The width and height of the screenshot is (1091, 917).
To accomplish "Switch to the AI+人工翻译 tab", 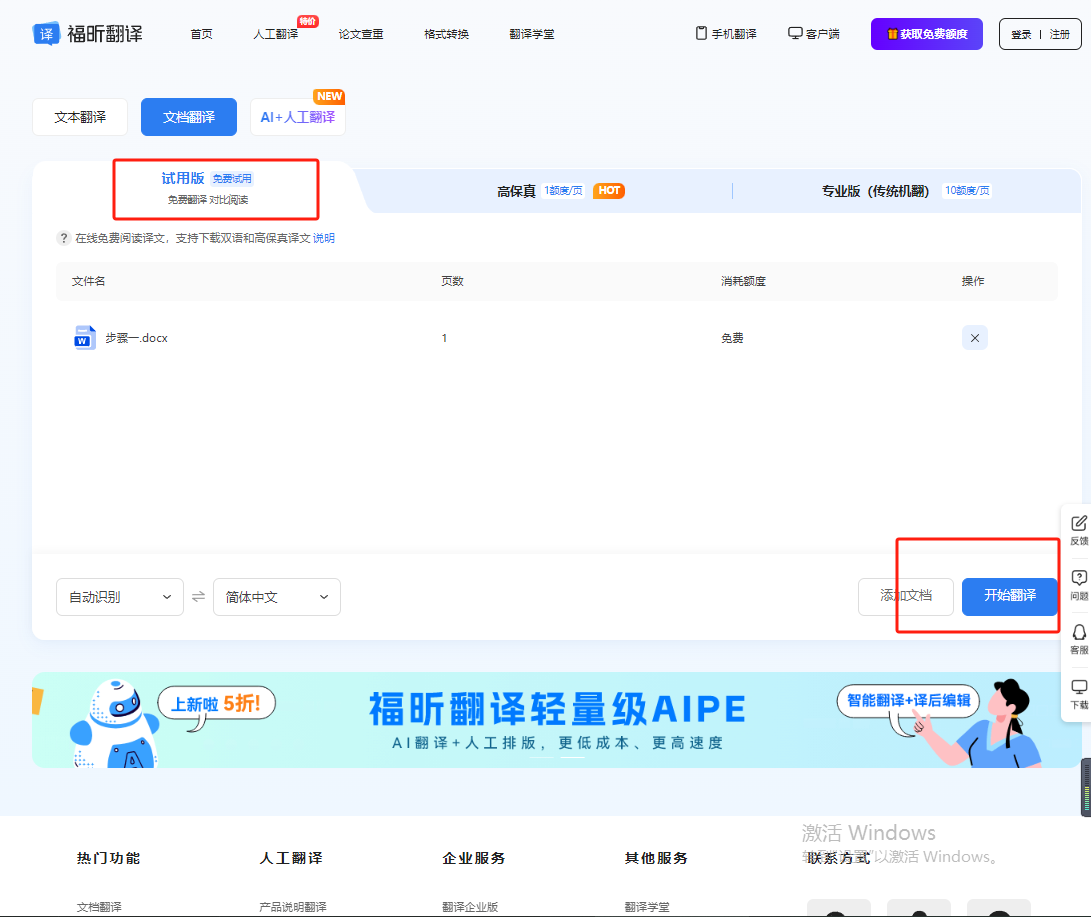I will click(x=298, y=117).
